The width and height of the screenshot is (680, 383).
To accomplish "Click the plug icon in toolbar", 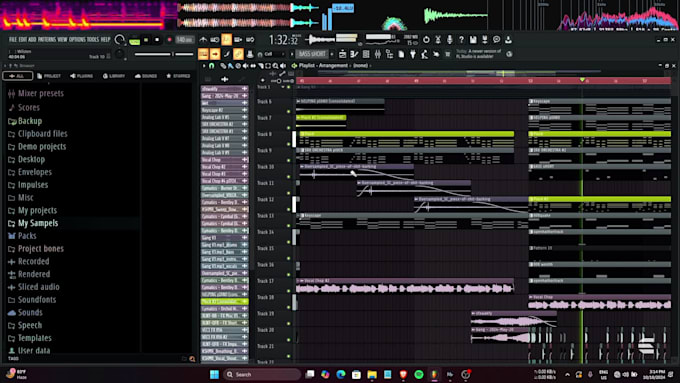I will [x=413, y=54].
